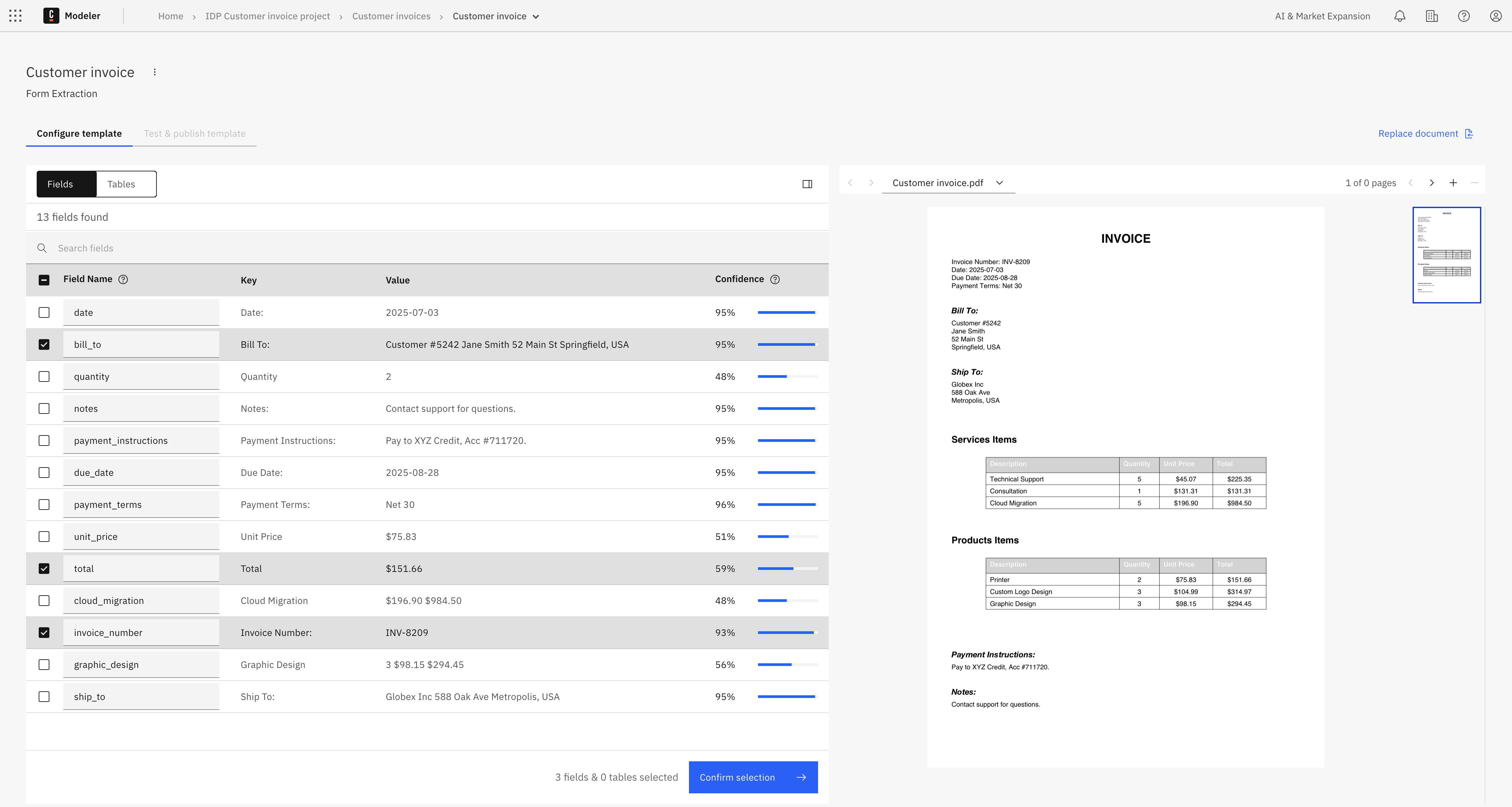This screenshot has height=807, width=1512.
Task: Toggle the select-all header checkbox
Action: (x=44, y=280)
